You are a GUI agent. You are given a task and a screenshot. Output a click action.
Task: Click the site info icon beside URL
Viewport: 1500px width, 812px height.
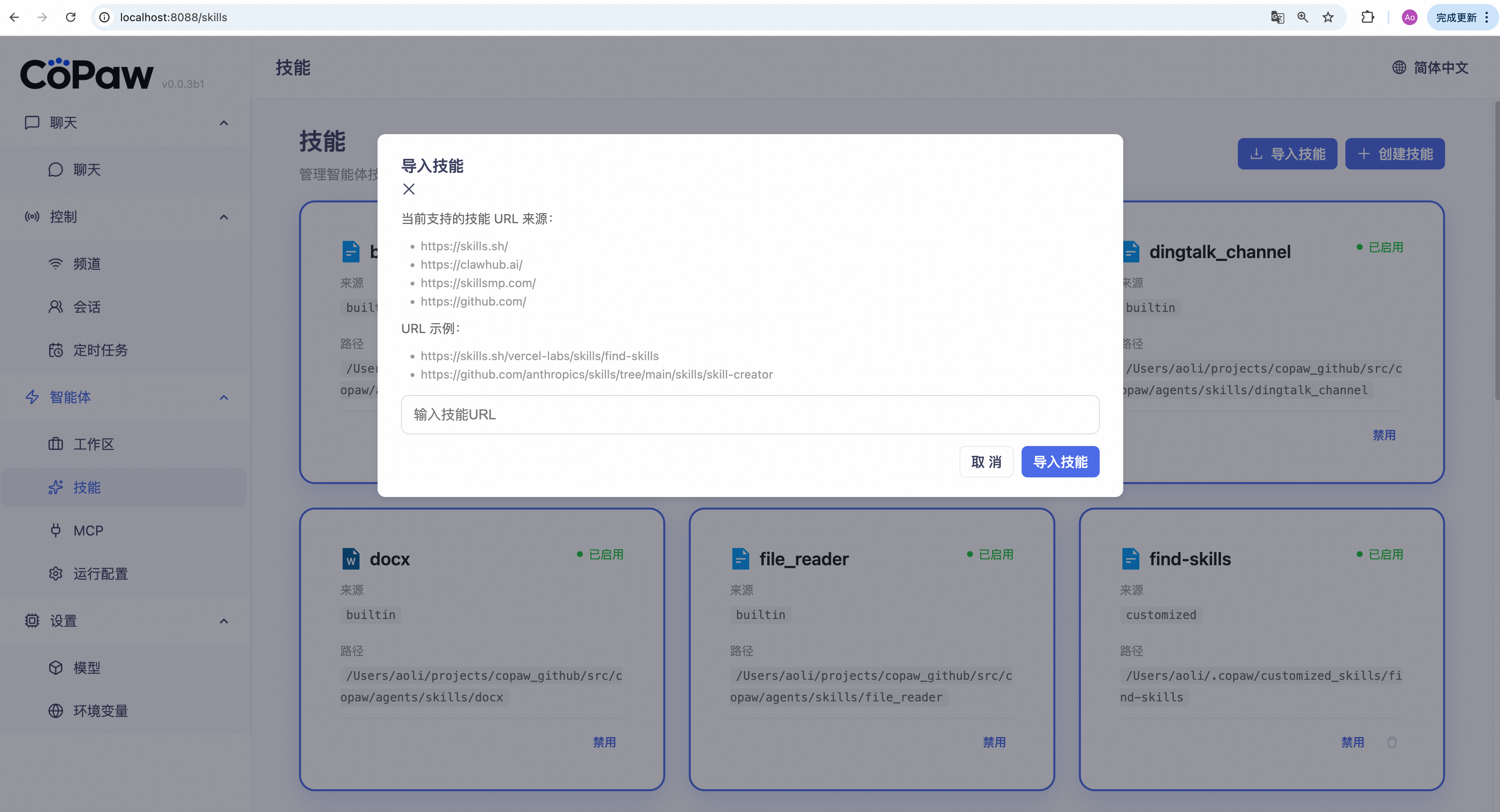pyautogui.click(x=105, y=18)
